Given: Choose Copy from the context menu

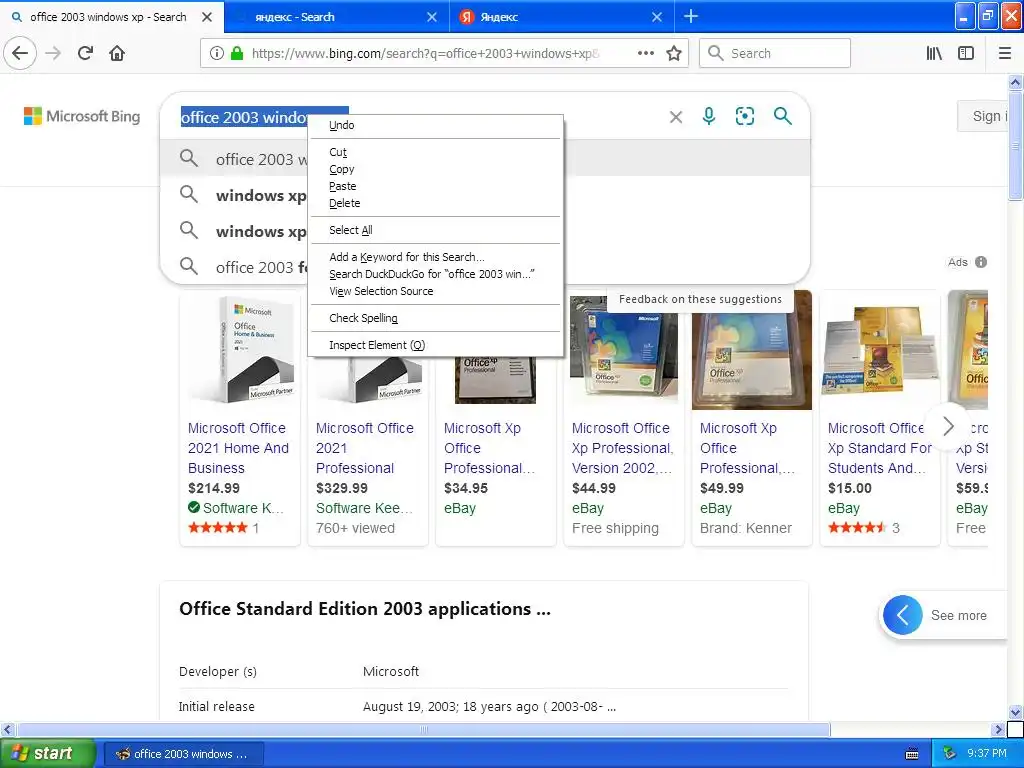Looking at the screenshot, I should coord(436,169).
